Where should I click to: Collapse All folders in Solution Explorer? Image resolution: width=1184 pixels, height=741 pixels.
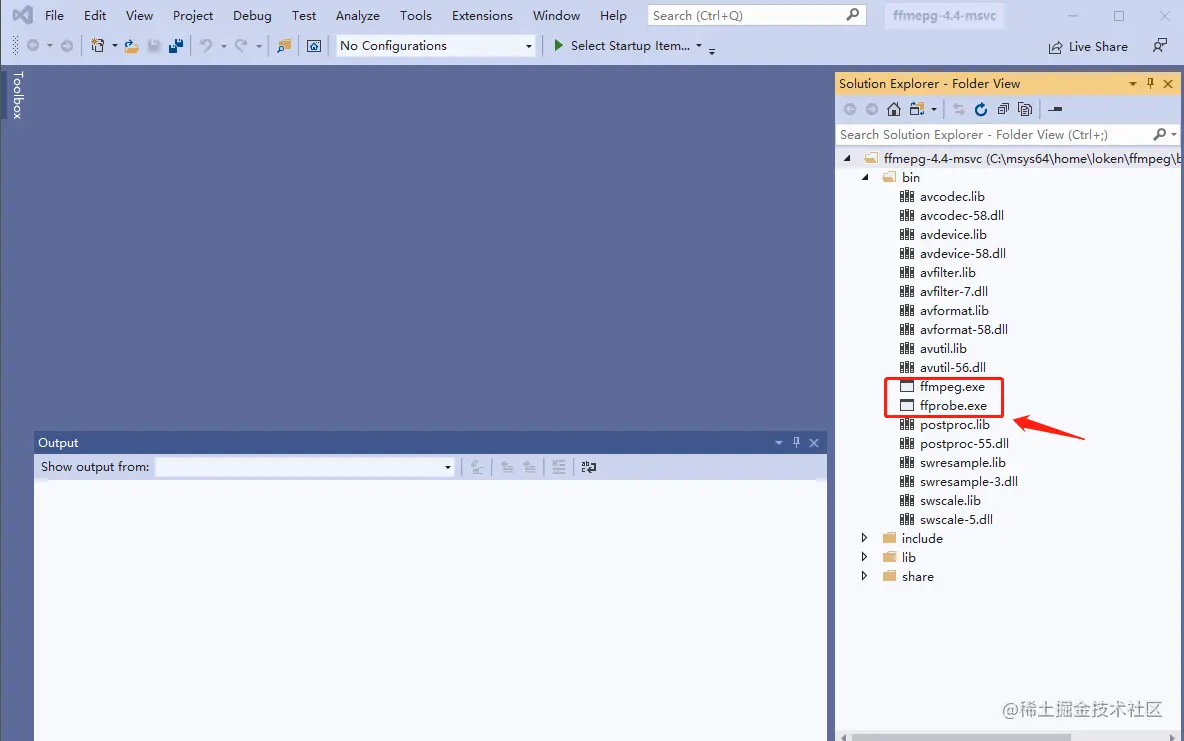click(x=1003, y=109)
